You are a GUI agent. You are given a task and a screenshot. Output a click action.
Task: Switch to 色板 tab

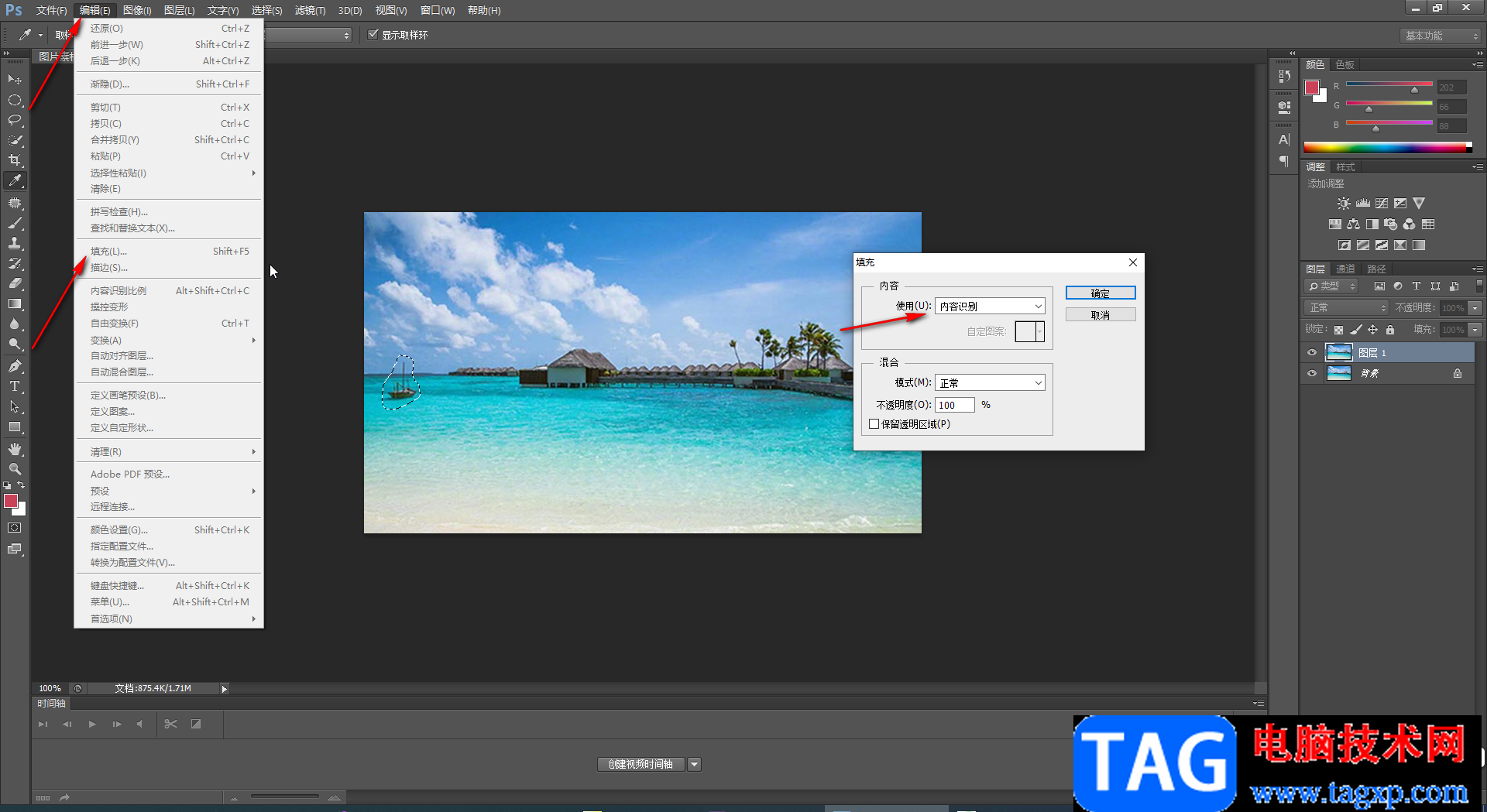tap(1345, 65)
